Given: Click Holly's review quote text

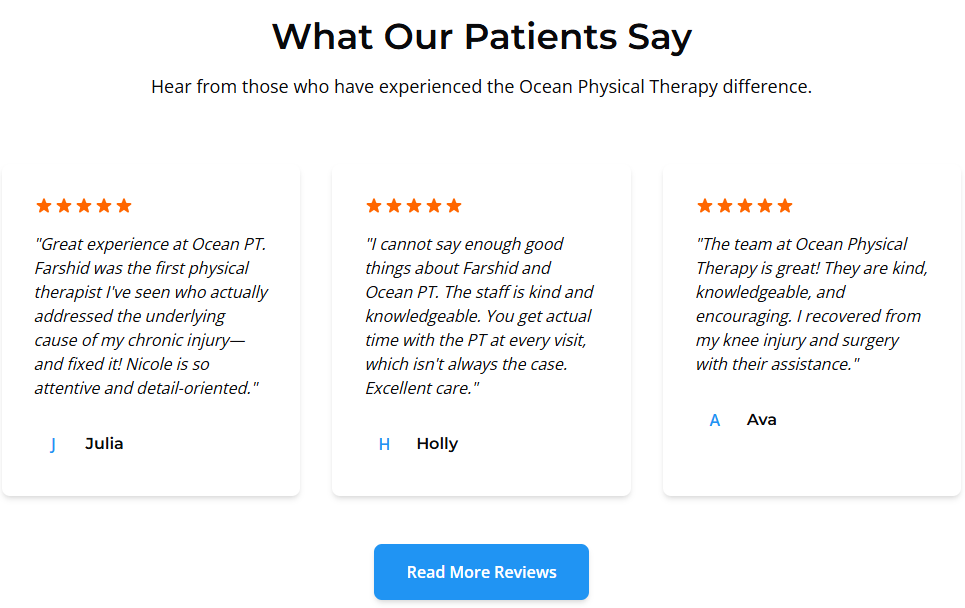Looking at the screenshot, I should pos(480,316).
